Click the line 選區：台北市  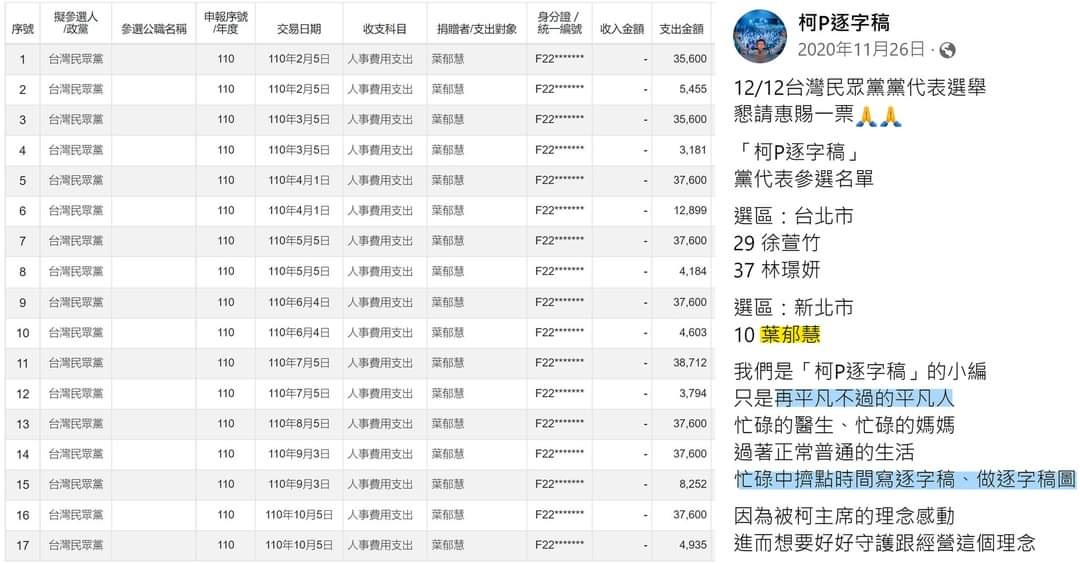(793, 216)
